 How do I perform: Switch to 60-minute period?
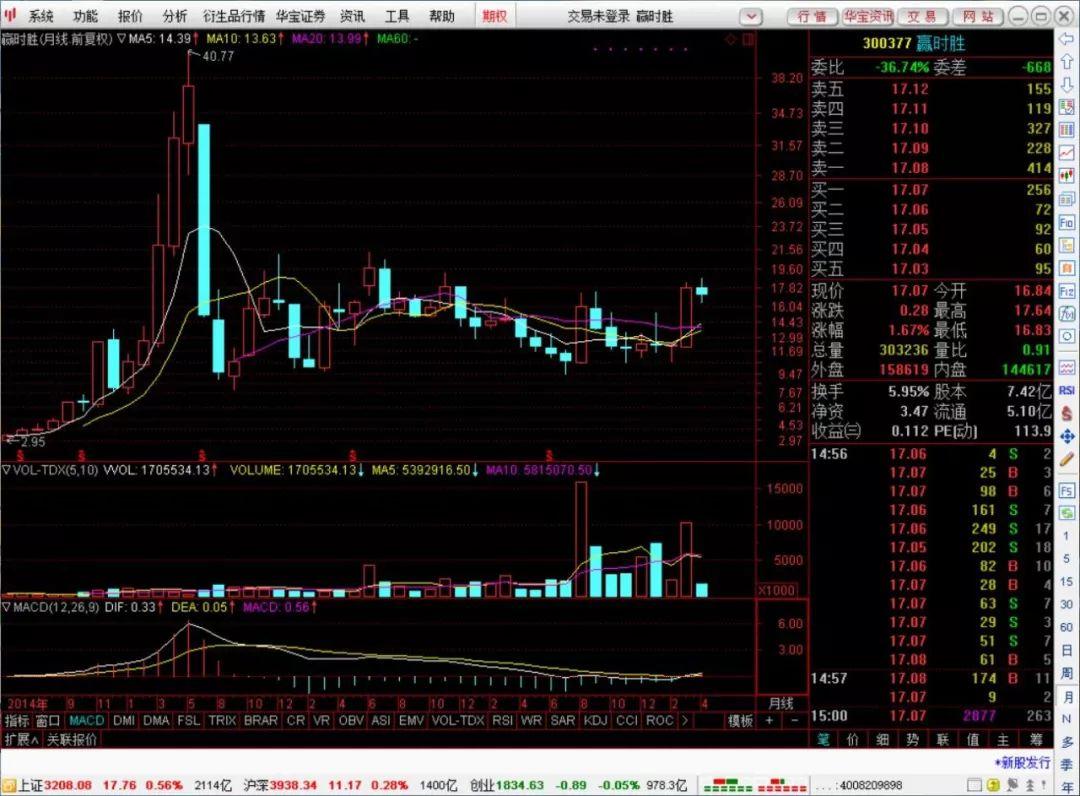point(1066,627)
